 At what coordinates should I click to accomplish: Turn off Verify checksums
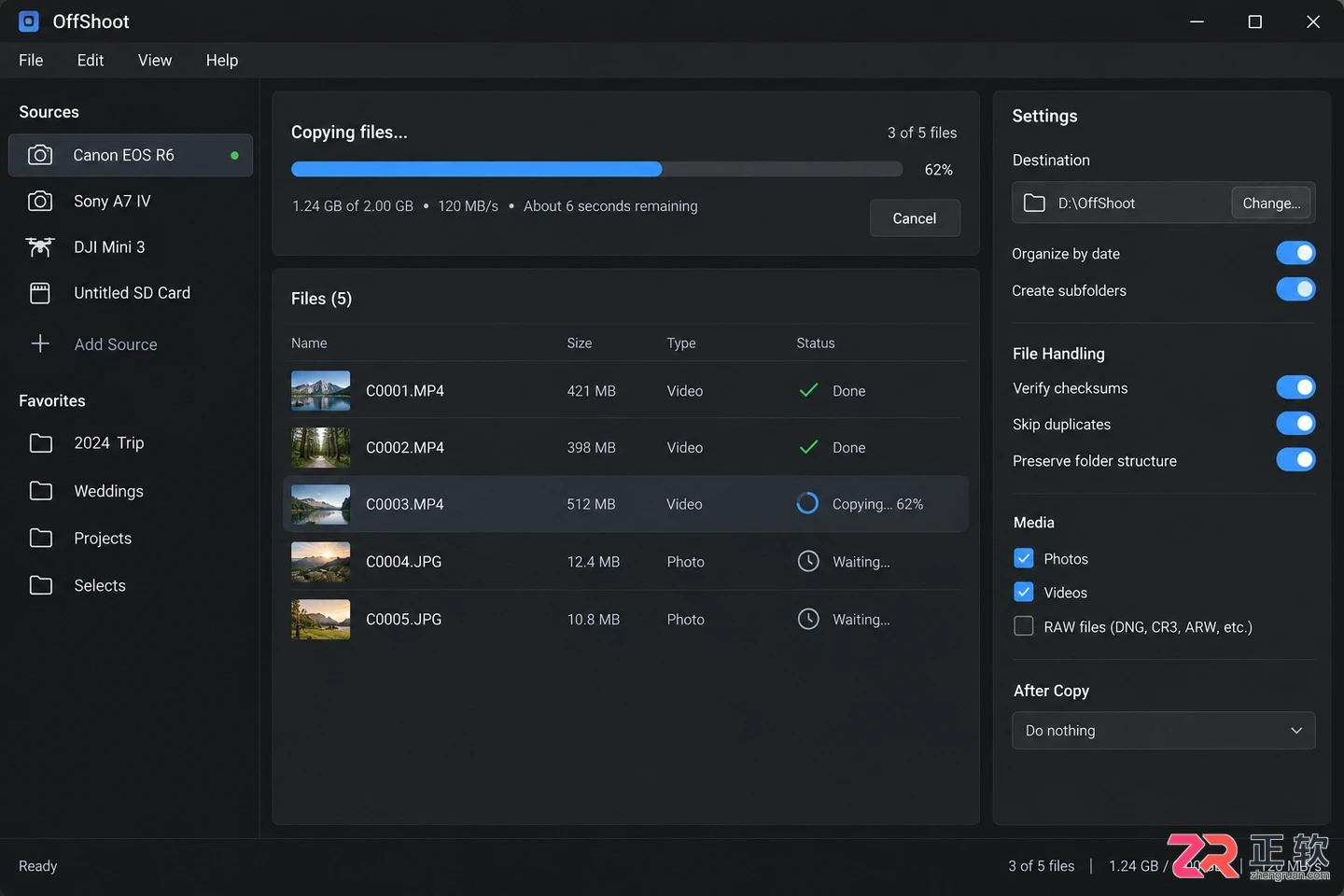(1295, 387)
